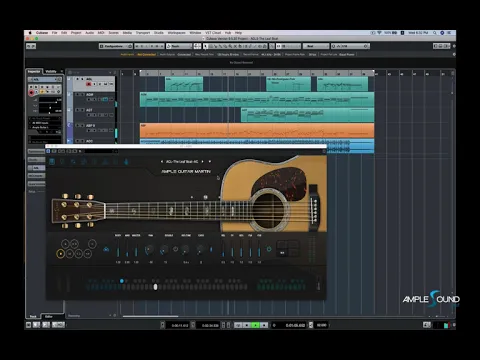Click the blue lit keyswitch on plugin keyboard
The image size is (480, 360).
pos(122,281)
